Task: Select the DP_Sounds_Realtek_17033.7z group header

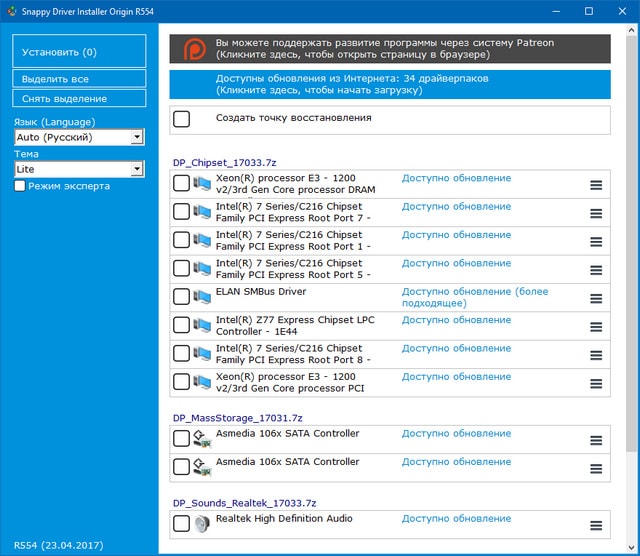Action: (244, 503)
